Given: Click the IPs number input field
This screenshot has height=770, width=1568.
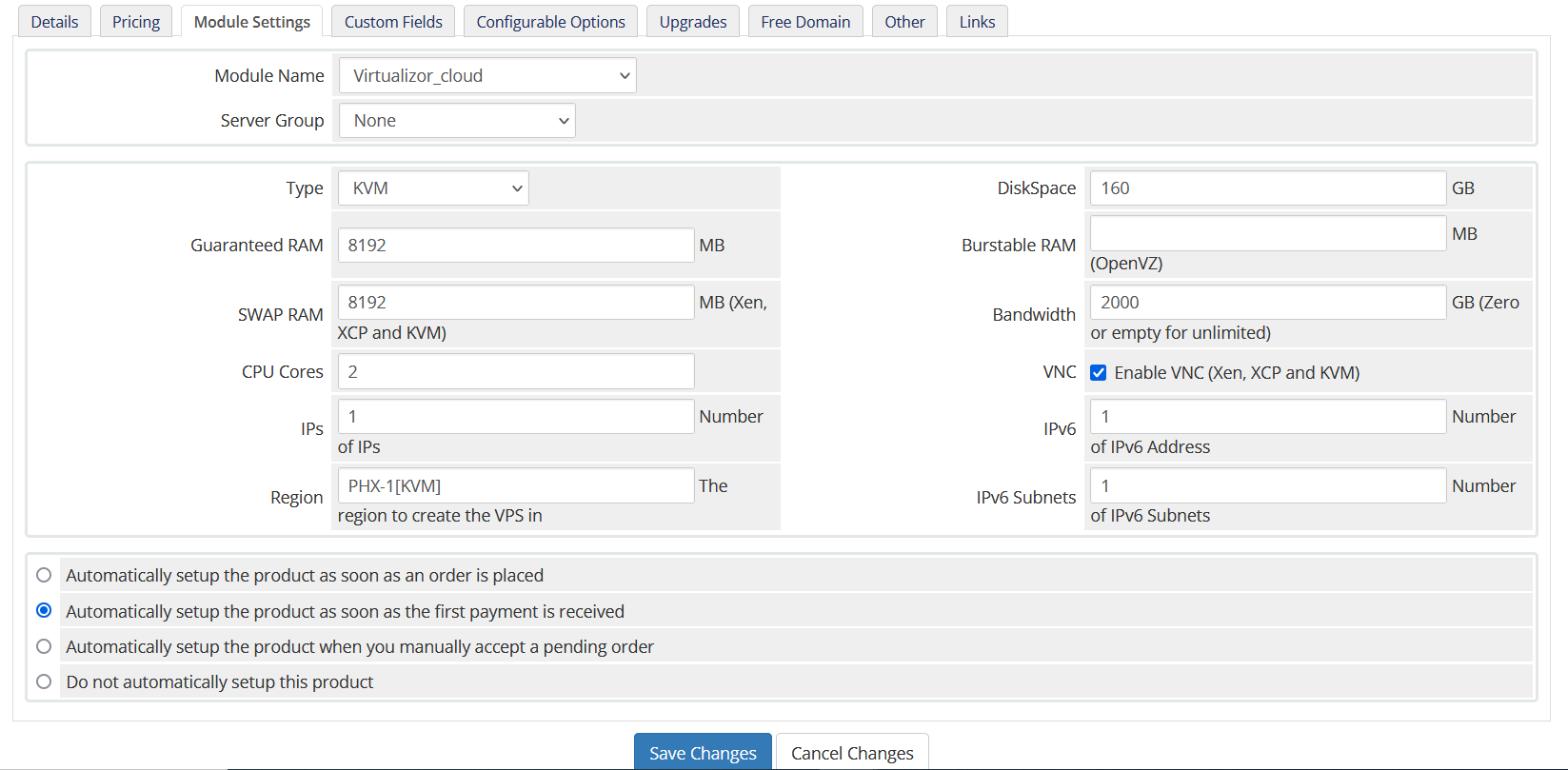Looking at the screenshot, I should pyautogui.click(x=516, y=416).
